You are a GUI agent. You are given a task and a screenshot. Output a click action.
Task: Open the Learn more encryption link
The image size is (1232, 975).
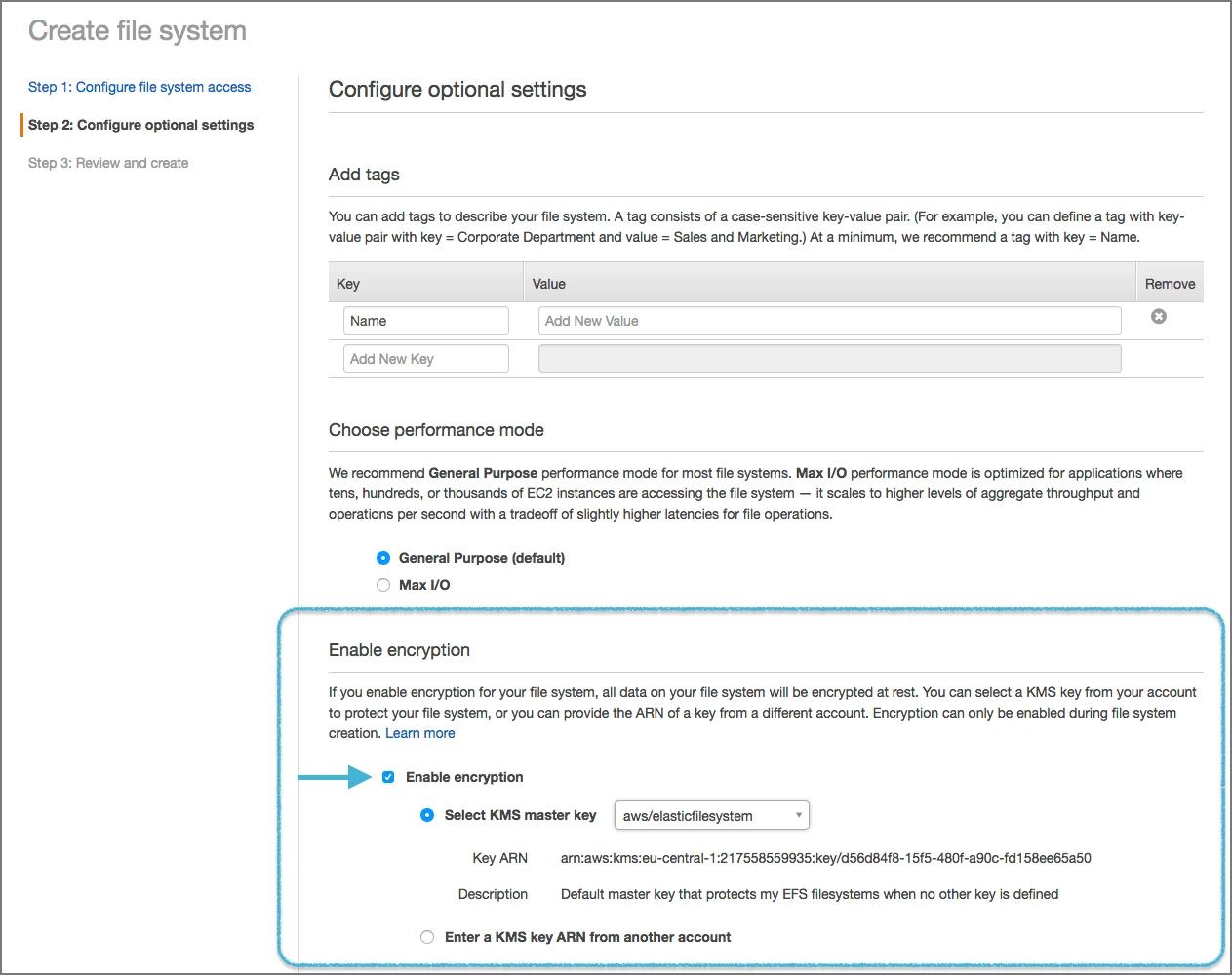click(x=419, y=733)
